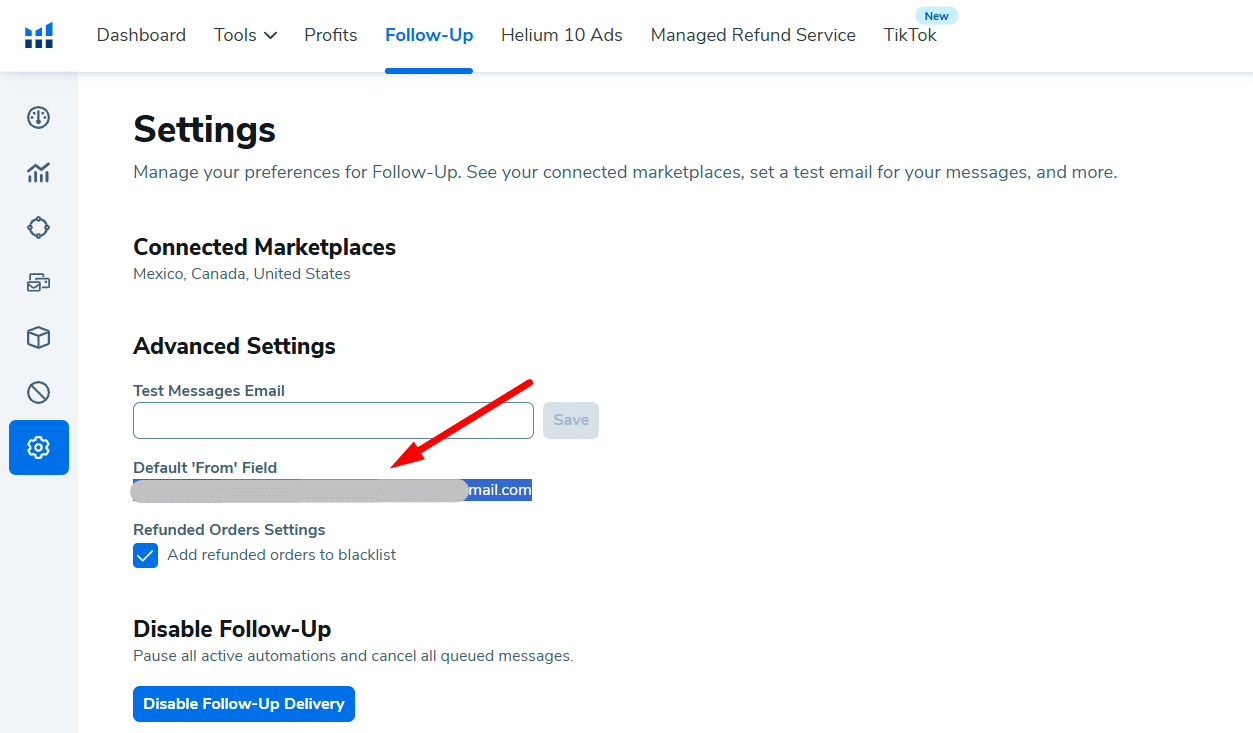This screenshot has width=1253, height=733.
Task: Focus the Test Messages Email input field
Action: [333, 421]
